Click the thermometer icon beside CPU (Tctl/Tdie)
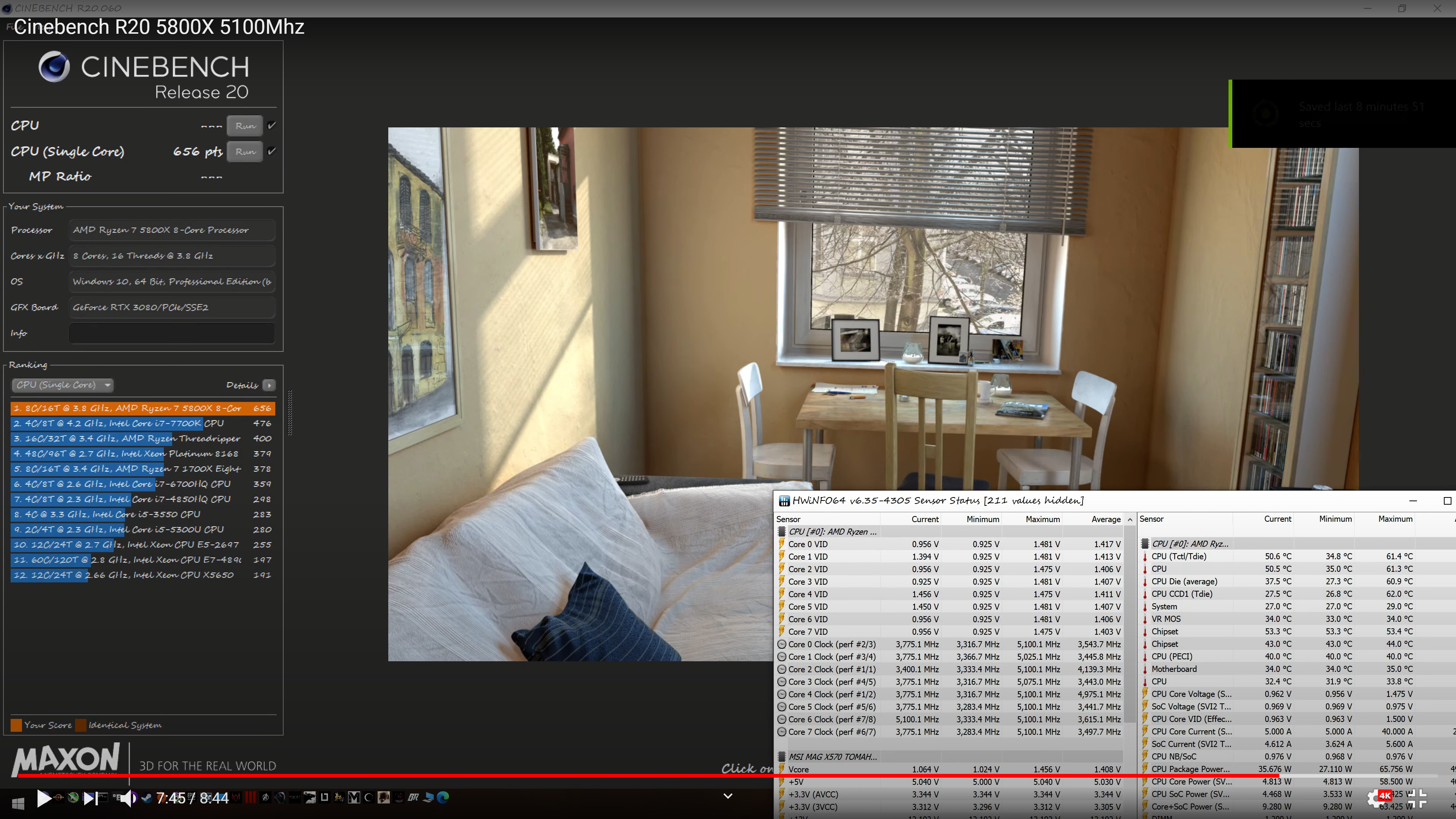 (x=1145, y=557)
